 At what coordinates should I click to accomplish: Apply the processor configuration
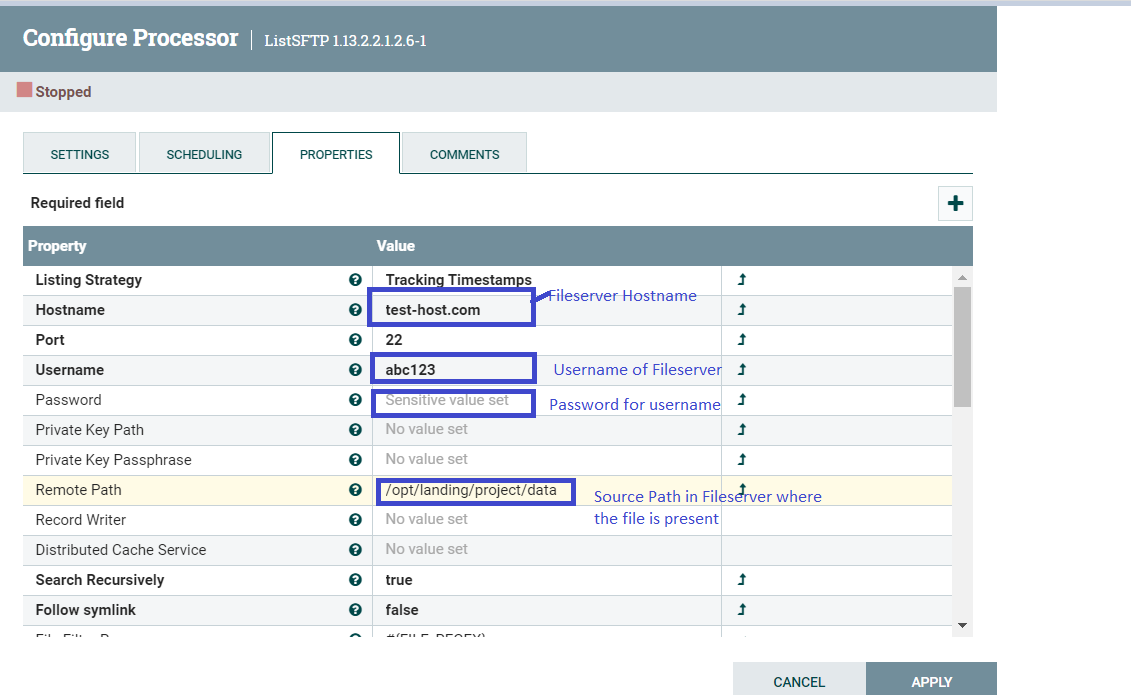(x=931, y=680)
